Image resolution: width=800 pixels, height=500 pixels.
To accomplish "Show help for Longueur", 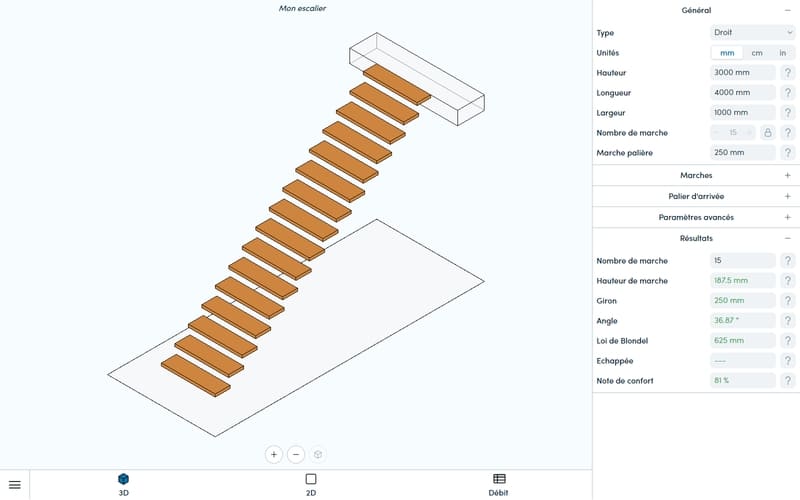I will click(x=788, y=92).
